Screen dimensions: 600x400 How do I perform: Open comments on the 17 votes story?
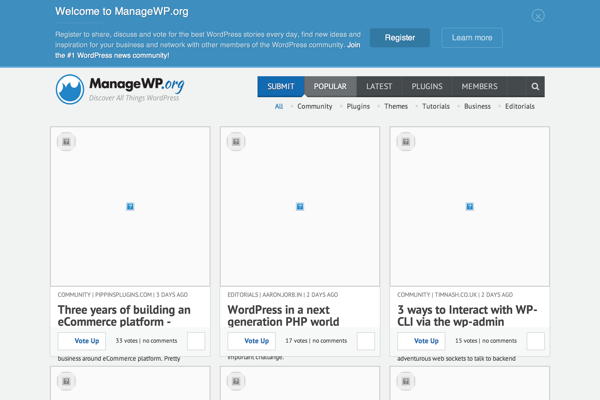pyautogui.click(x=330, y=341)
